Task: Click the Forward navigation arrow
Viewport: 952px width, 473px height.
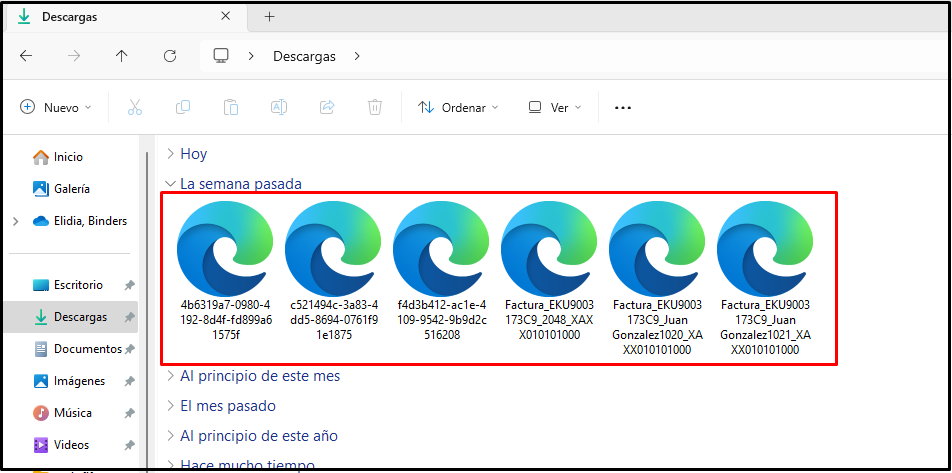Action: 73,56
